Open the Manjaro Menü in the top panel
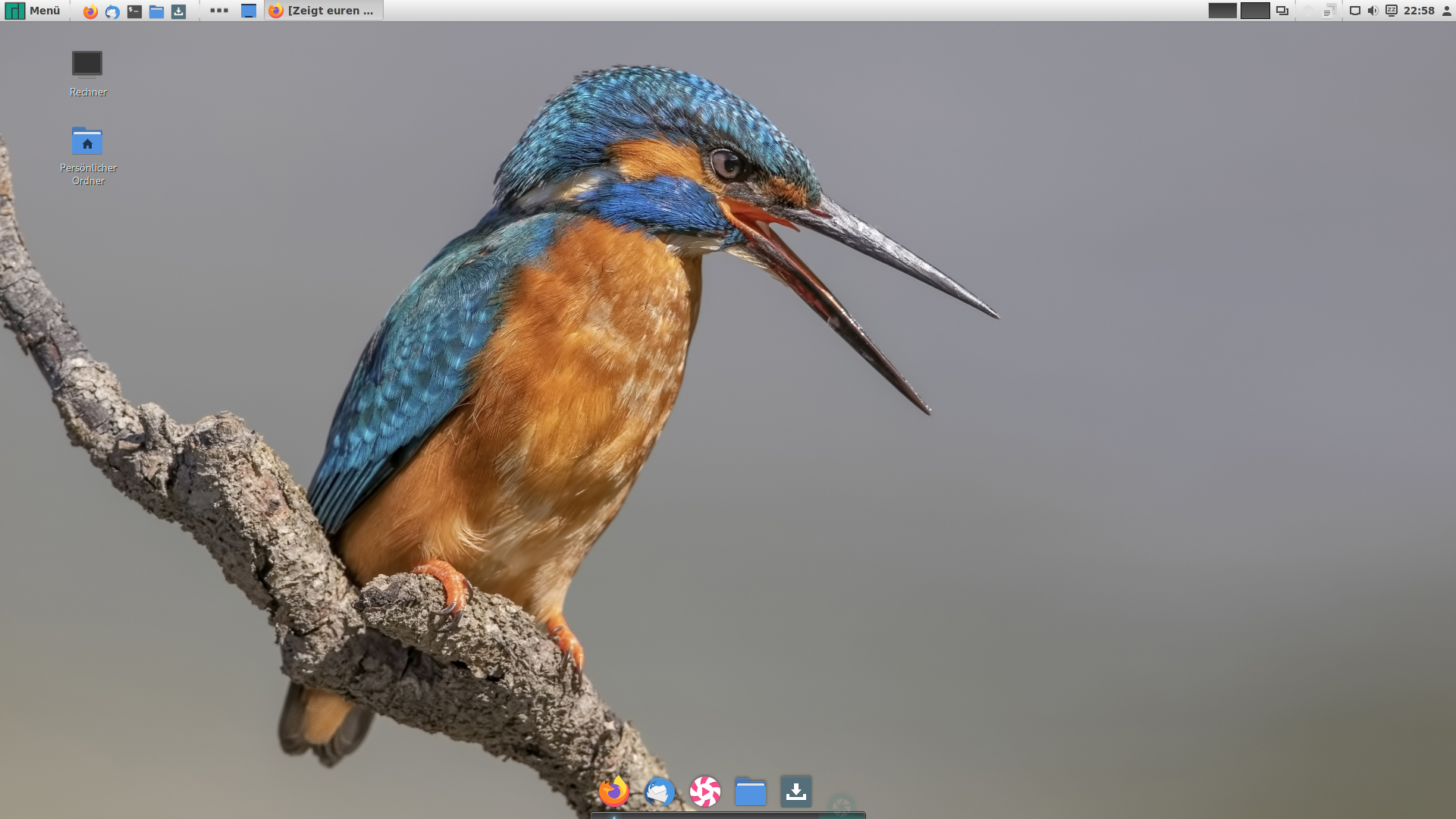The width and height of the screenshot is (1456, 819). (33, 11)
